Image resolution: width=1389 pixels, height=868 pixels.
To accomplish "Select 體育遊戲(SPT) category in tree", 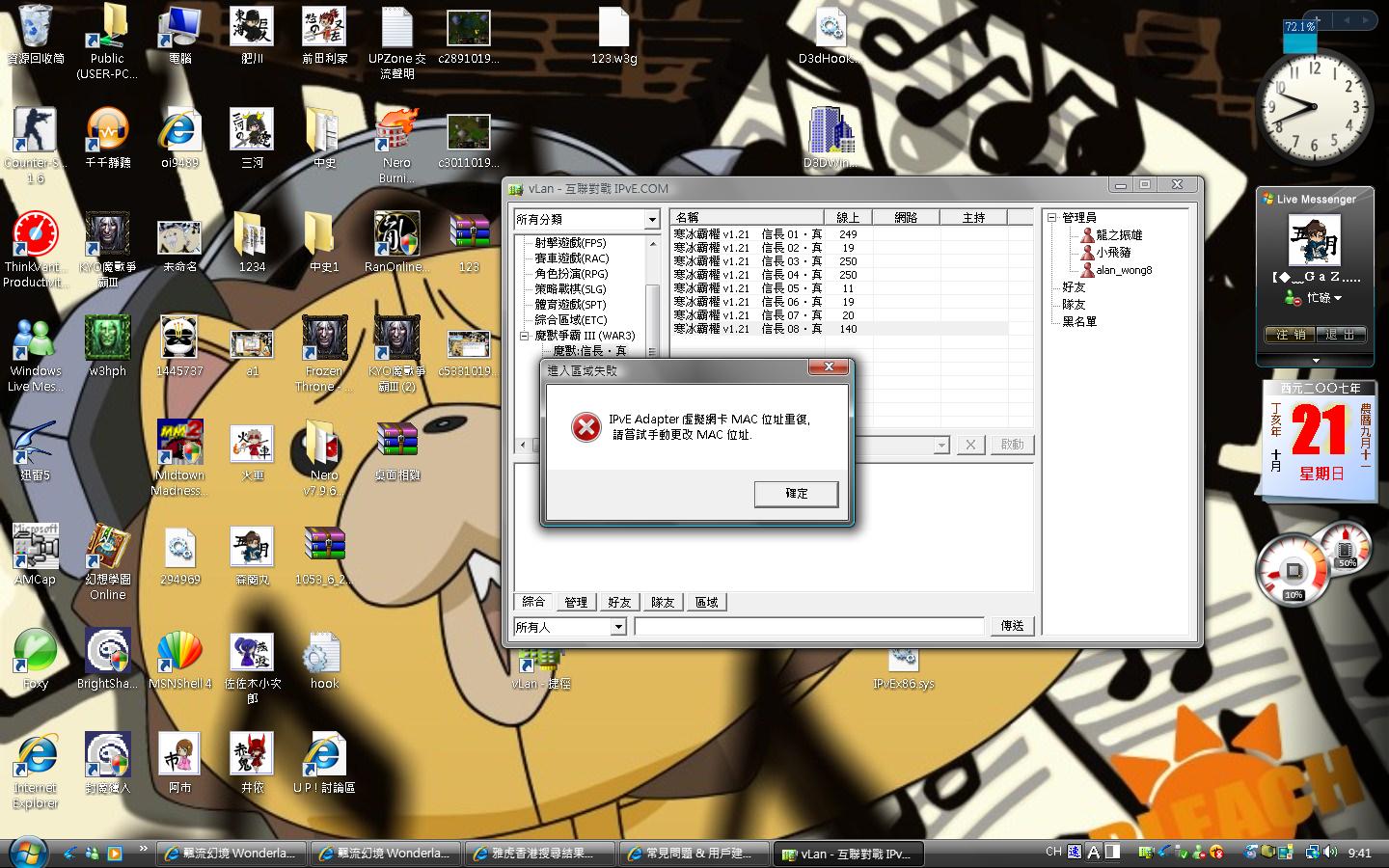I will point(570,305).
